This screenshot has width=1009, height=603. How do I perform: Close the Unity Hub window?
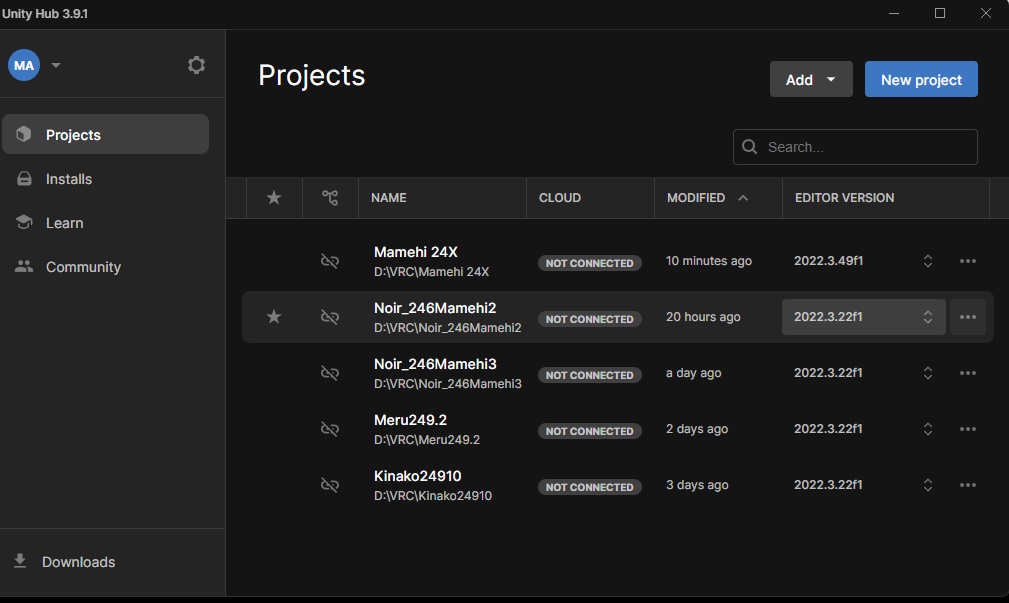coord(985,13)
